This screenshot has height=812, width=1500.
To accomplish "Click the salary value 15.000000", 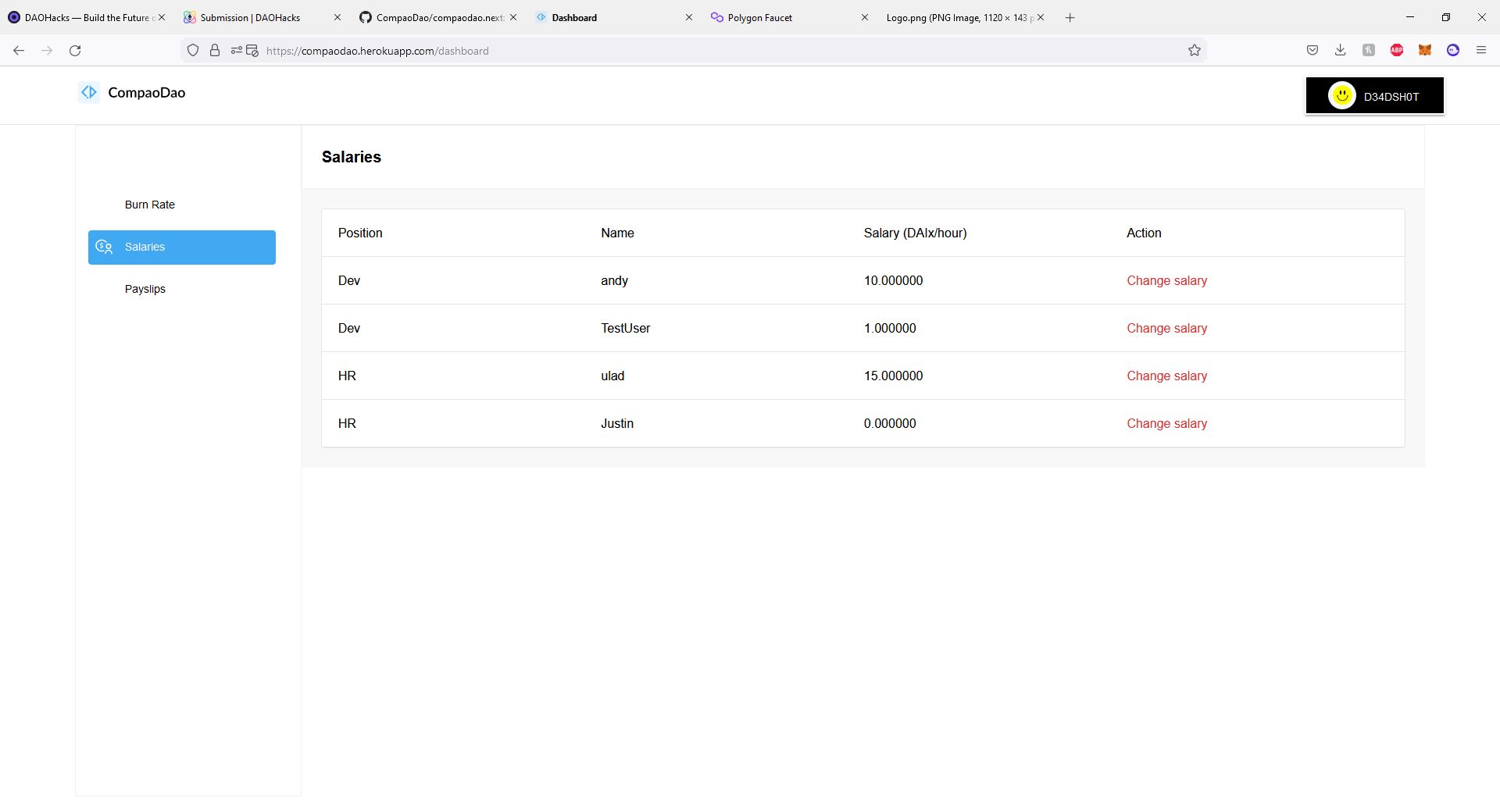I will pos(893,376).
